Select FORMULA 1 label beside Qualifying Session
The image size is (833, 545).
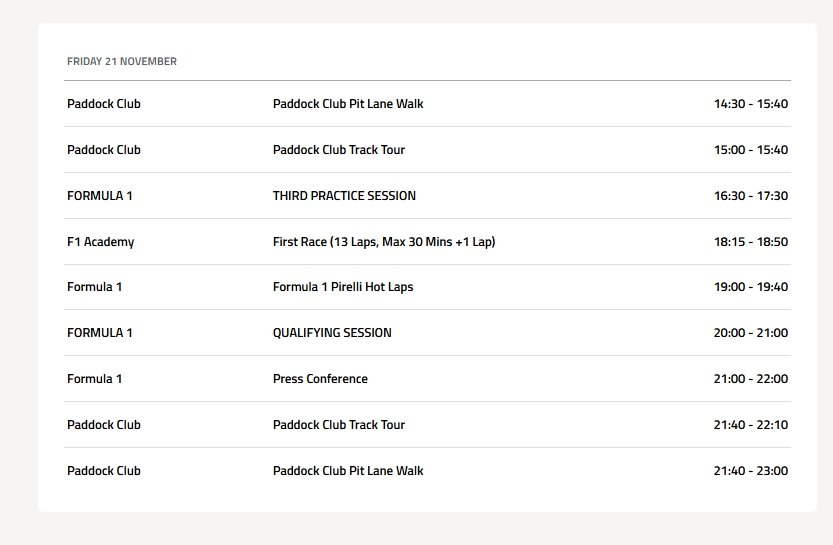[99, 333]
